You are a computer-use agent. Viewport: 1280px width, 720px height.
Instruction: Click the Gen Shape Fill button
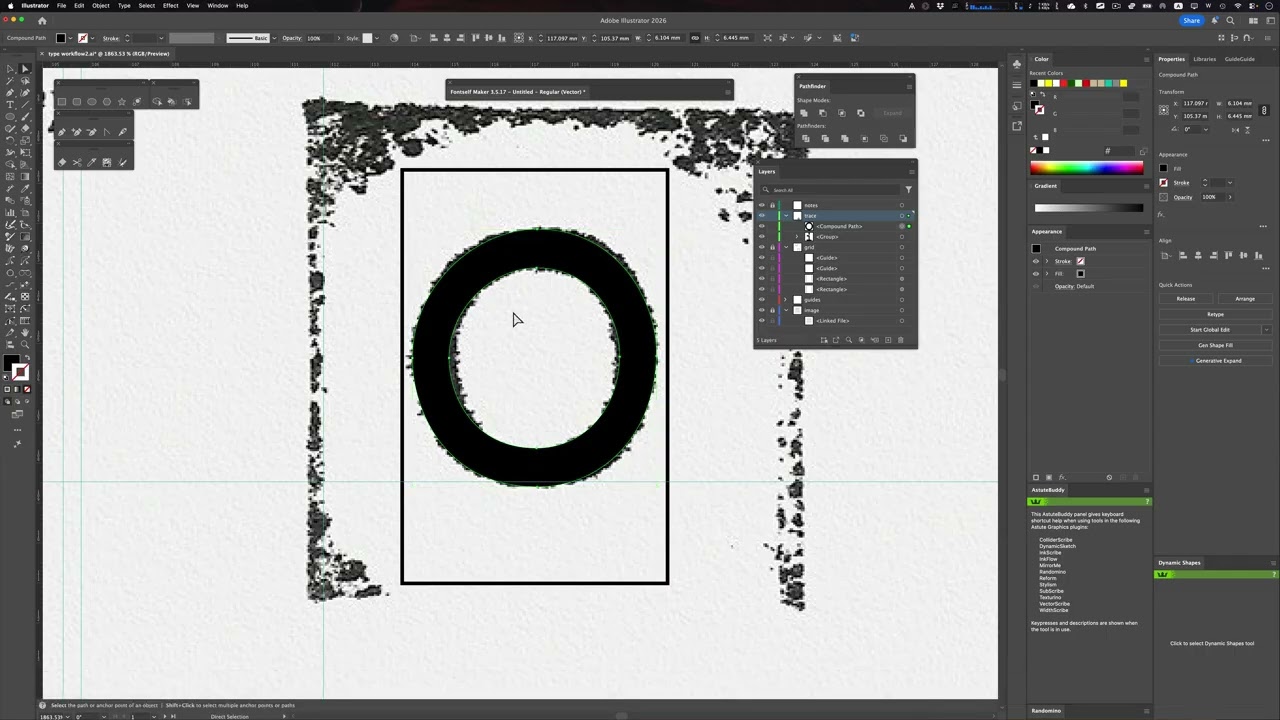pos(1215,345)
